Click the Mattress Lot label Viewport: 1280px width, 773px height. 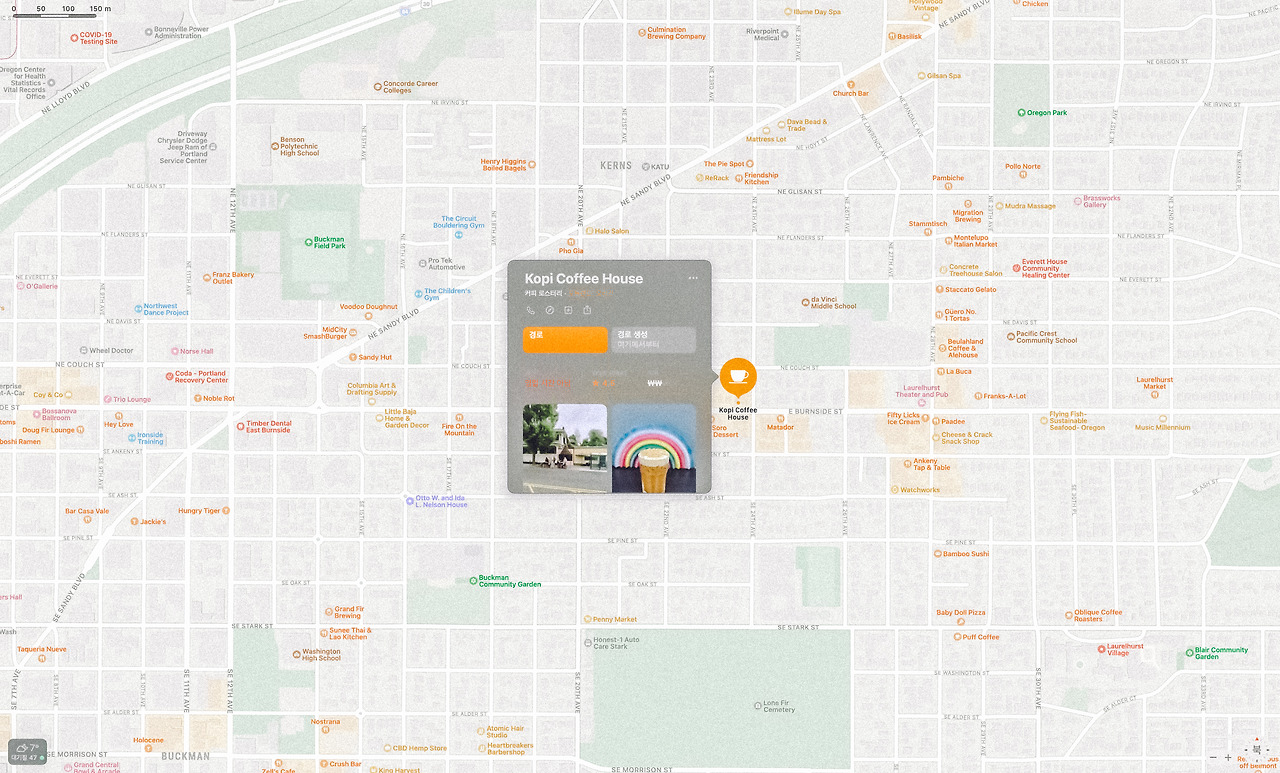coord(766,139)
